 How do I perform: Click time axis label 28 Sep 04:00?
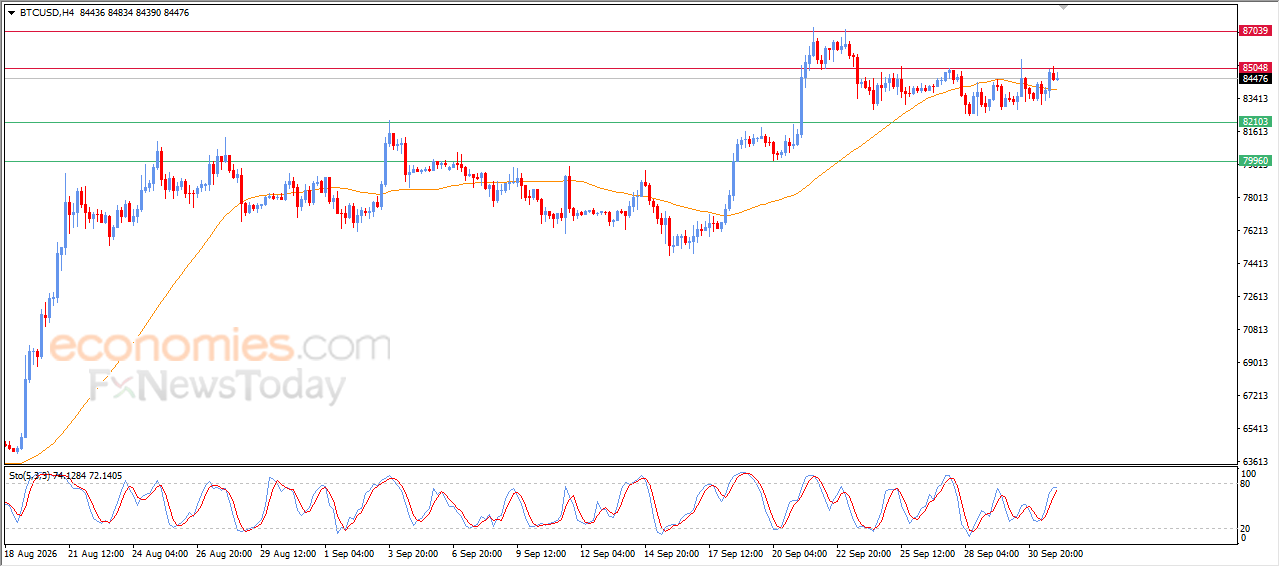tap(994, 553)
